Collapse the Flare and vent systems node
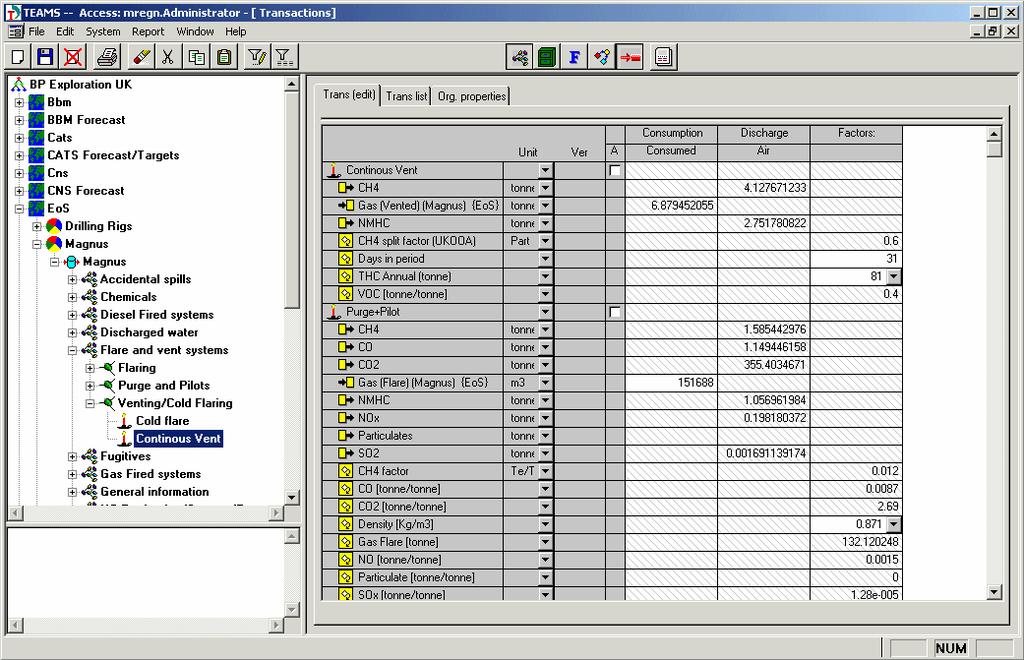The height and width of the screenshot is (660, 1024). 72,351
